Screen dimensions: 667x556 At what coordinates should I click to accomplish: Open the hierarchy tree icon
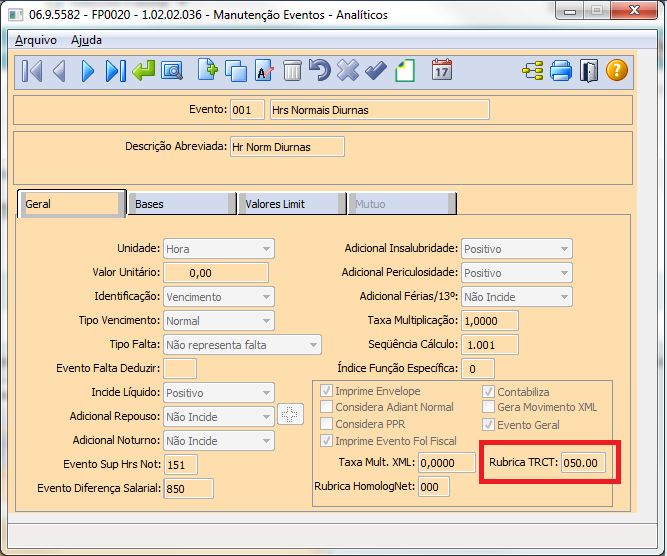point(533,71)
